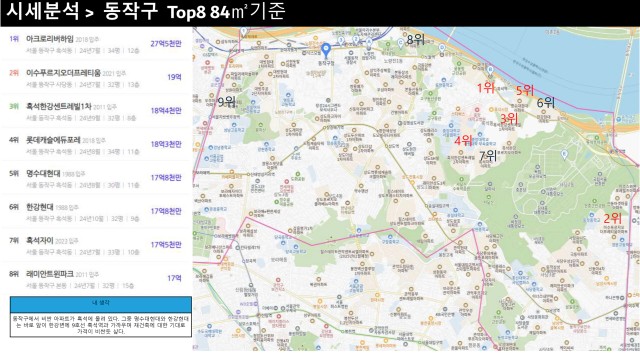Click the 서울 동작구 사당동 detail line
Viewport: 640px width, 360px height.
(x=82, y=84)
